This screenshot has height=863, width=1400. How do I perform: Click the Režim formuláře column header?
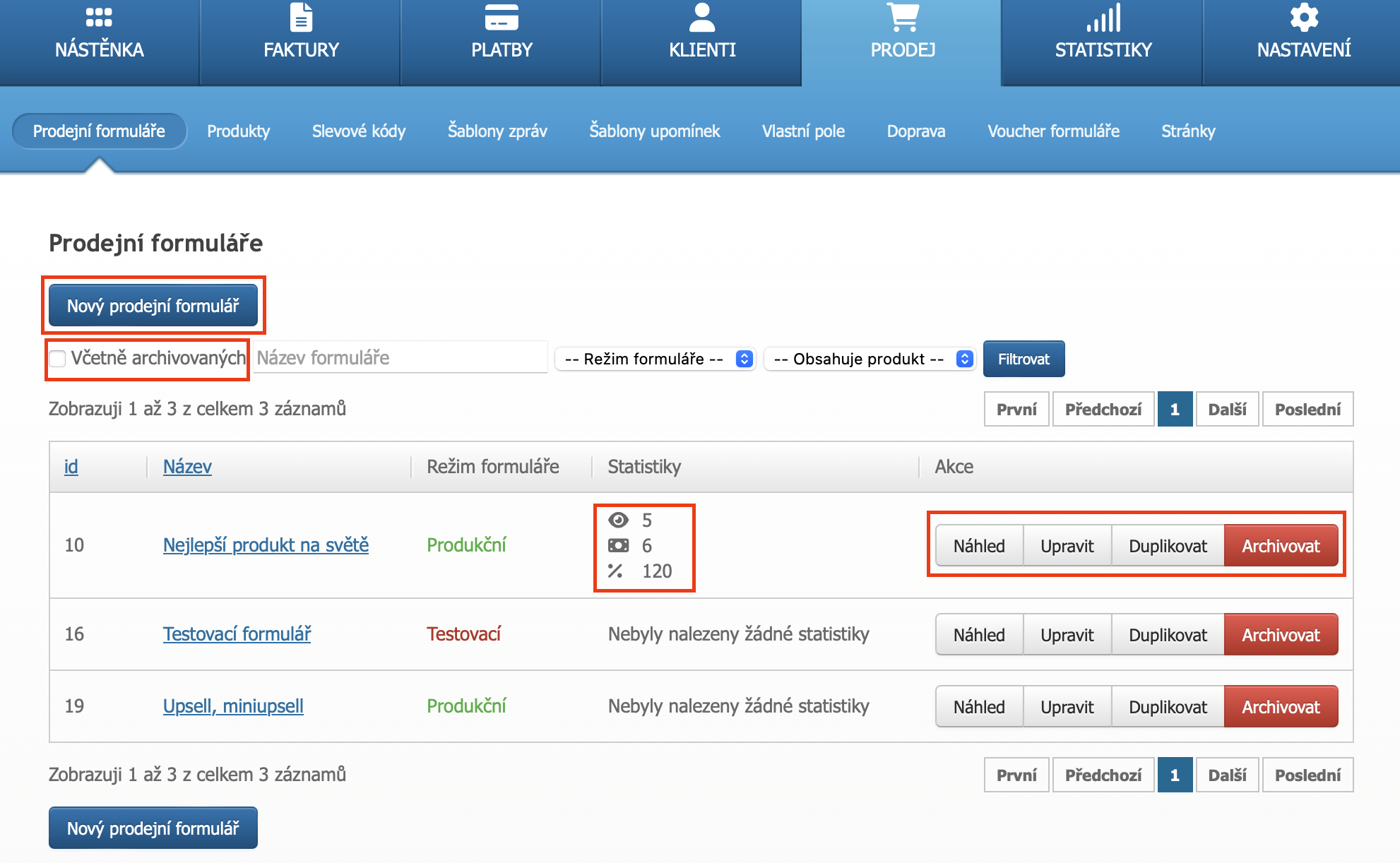pyautogui.click(x=493, y=467)
